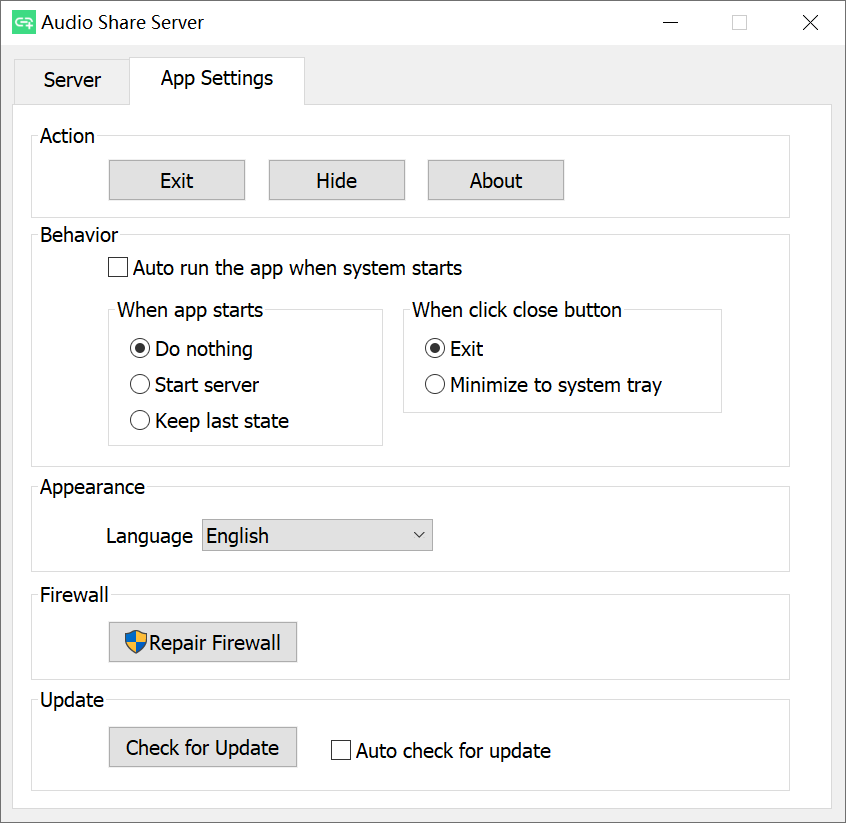Switch to the Server tab
This screenshot has height=823, width=846.
(72, 81)
